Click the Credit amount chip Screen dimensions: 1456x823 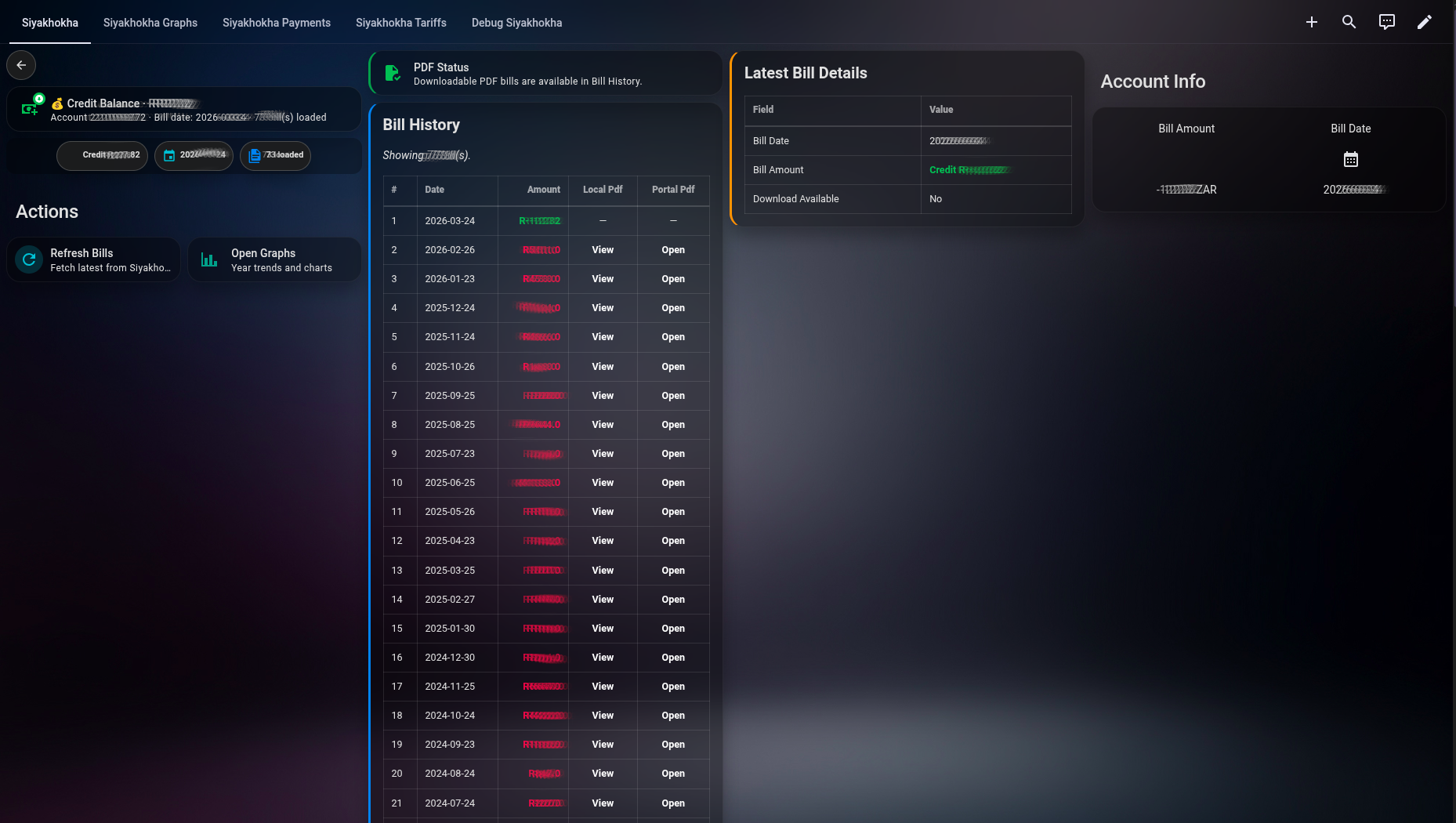tap(103, 155)
